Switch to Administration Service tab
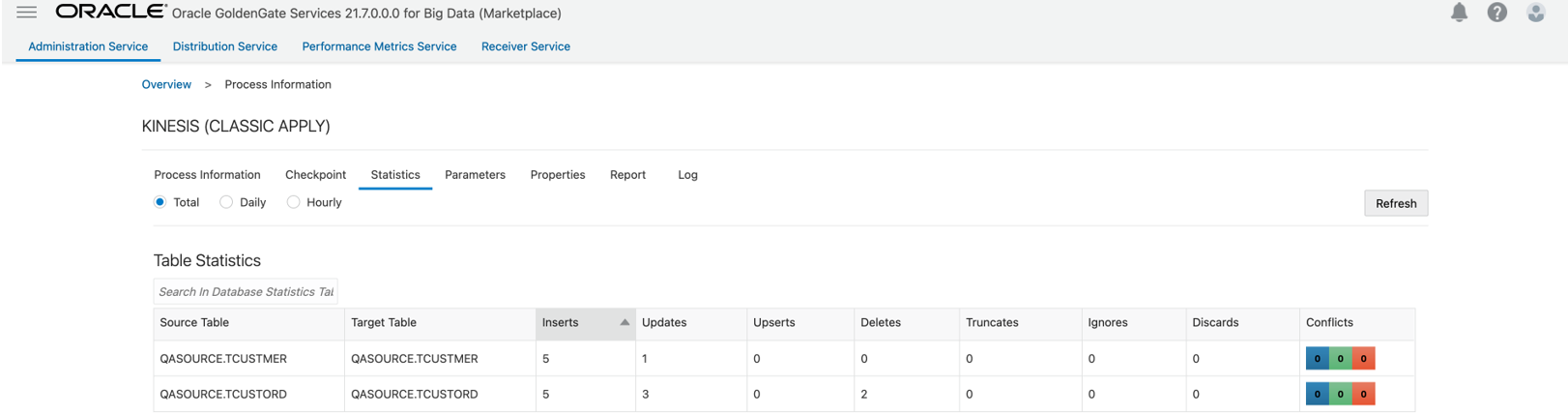 click(88, 46)
